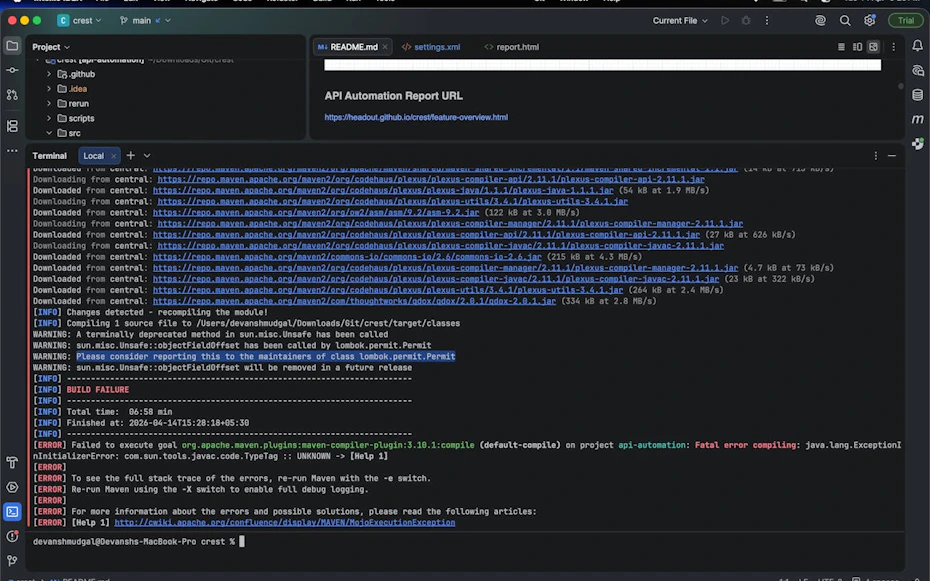This screenshot has width=930, height=581.
Task: Open the qdox-2.0.1.jar download link
Action: (x=354, y=301)
